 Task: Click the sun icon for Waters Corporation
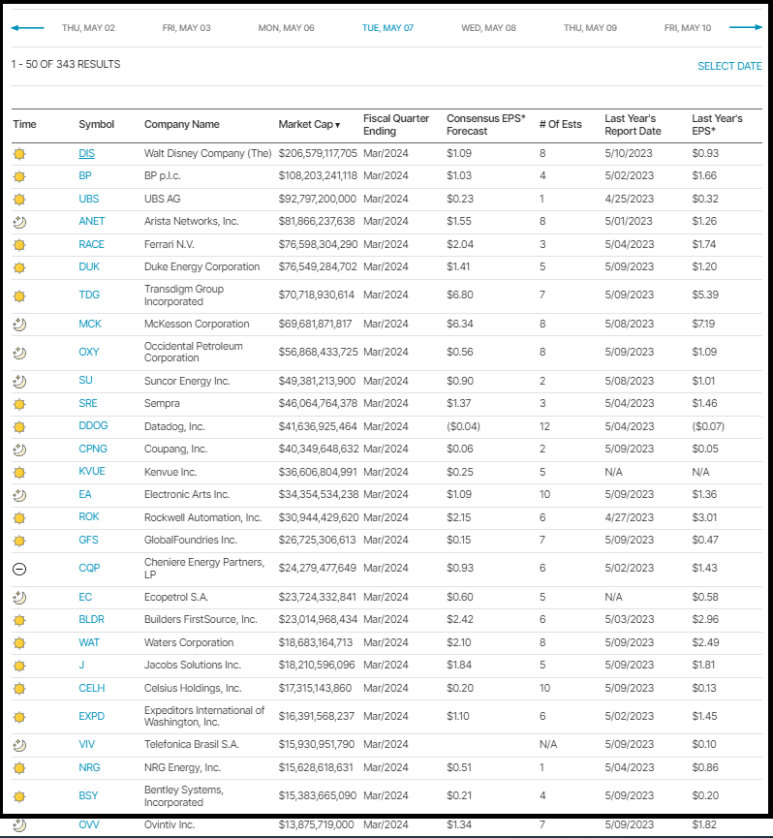(19, 643)
